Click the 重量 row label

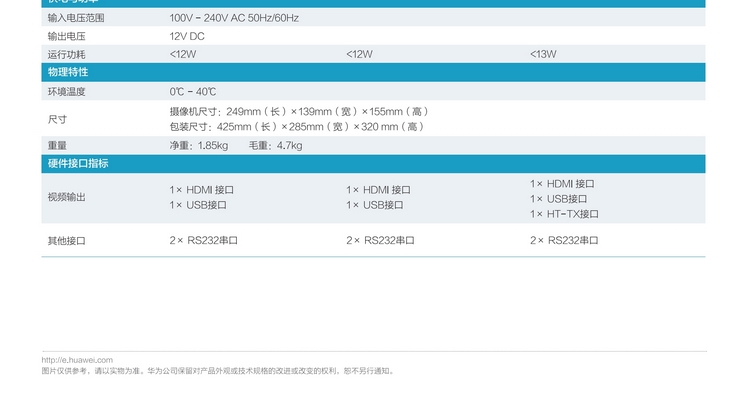57,145
